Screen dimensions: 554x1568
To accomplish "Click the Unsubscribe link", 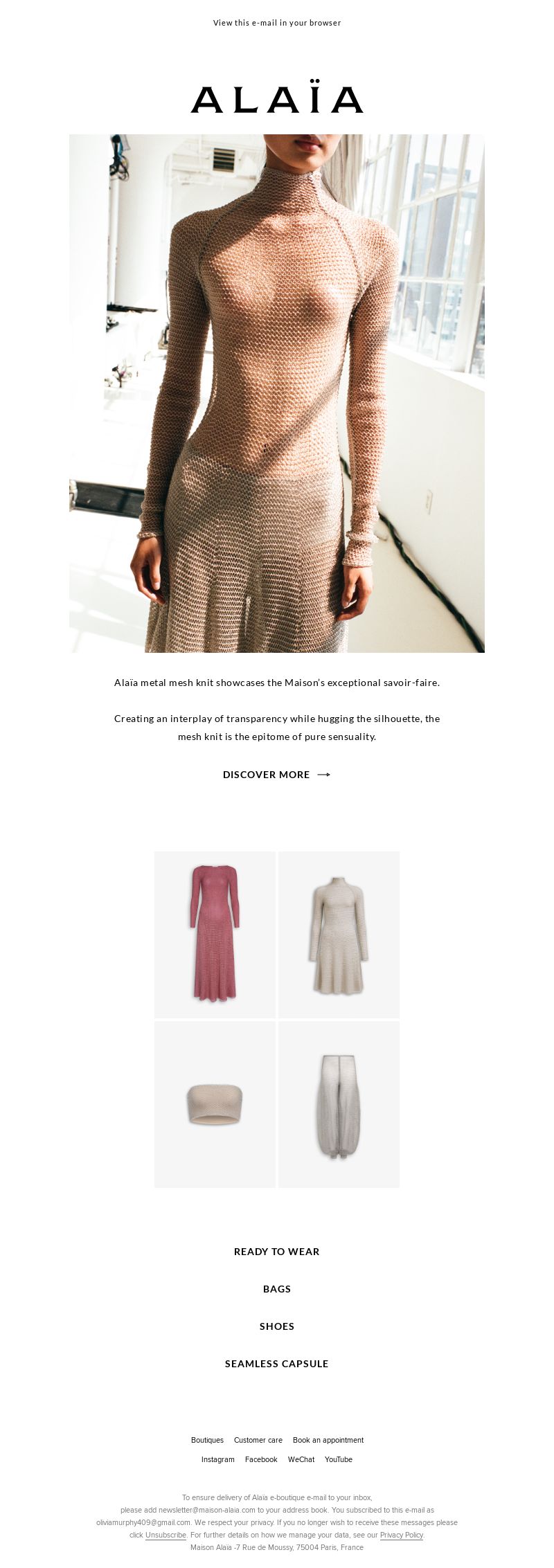I will (166, 1535).
